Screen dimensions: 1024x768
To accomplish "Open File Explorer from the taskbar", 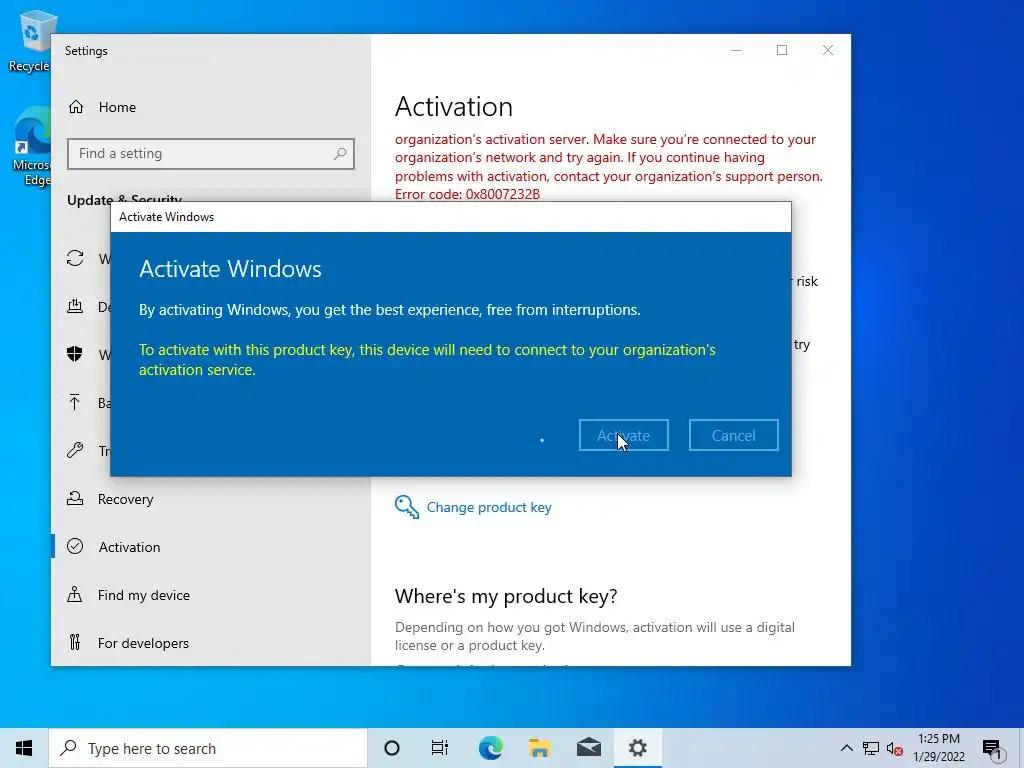I will (x=539, y=748).
